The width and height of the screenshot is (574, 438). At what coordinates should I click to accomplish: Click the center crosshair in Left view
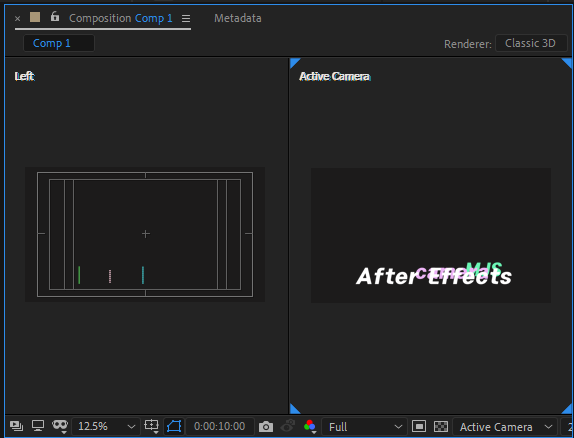tap(146, 234)
